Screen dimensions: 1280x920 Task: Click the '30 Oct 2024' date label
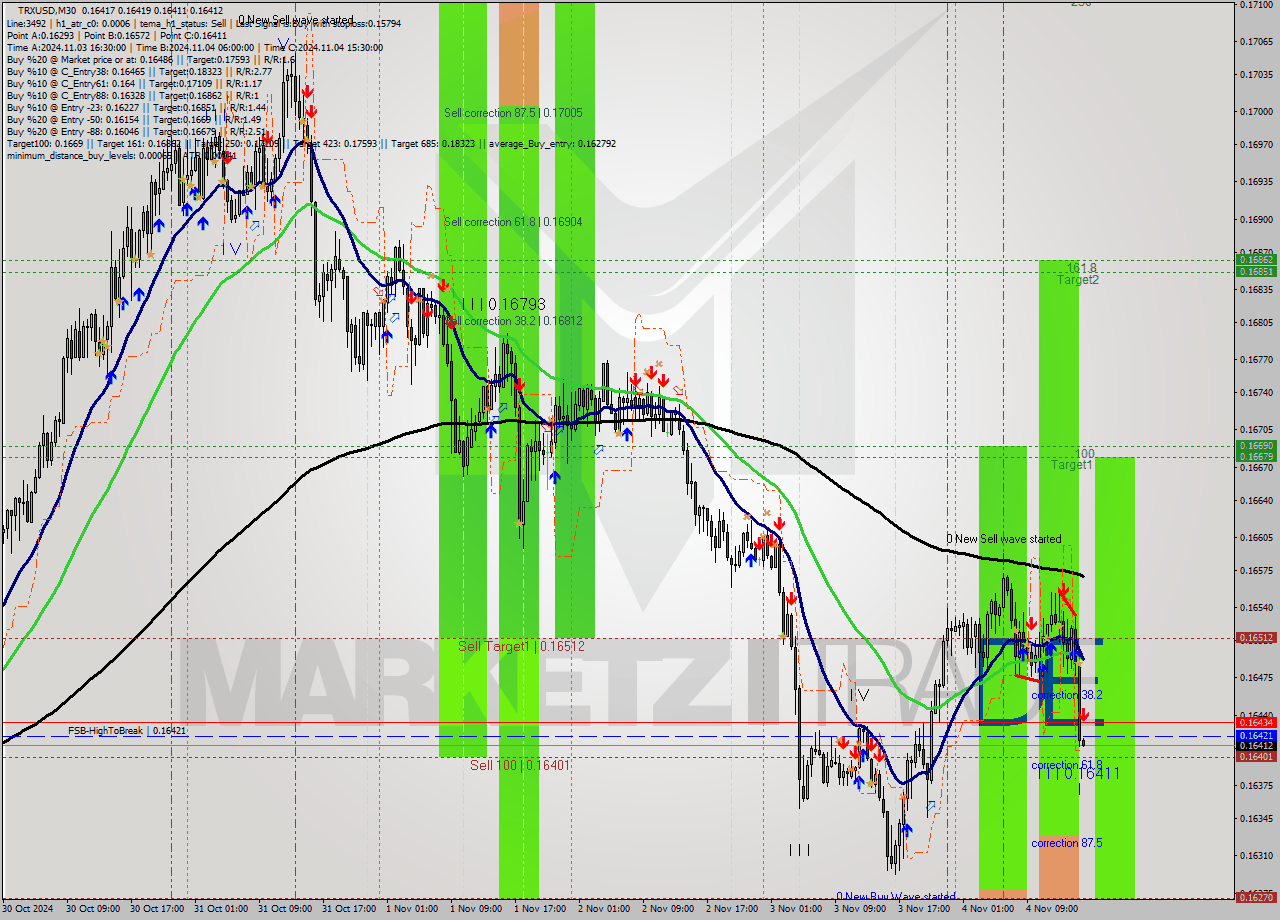pos(28,910)
